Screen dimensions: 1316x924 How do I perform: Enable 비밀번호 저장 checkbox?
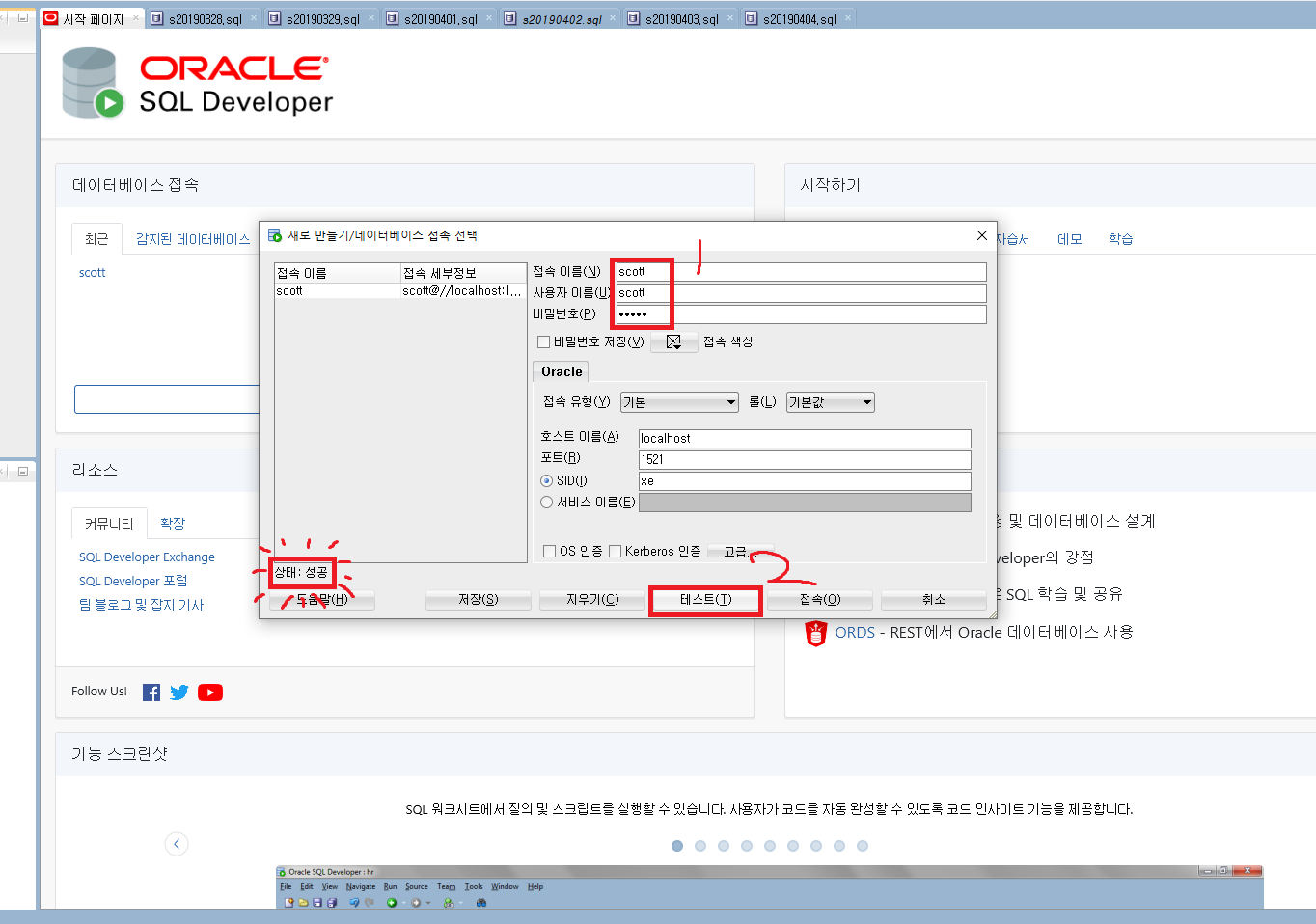[544, 341]
